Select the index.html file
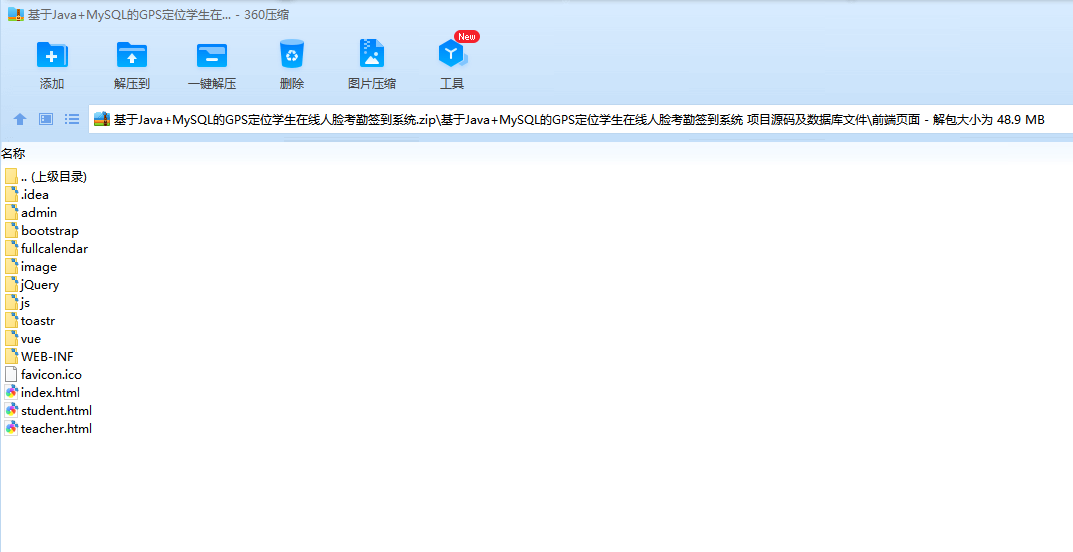The image size is (1073, 552). tap(42, 393)
